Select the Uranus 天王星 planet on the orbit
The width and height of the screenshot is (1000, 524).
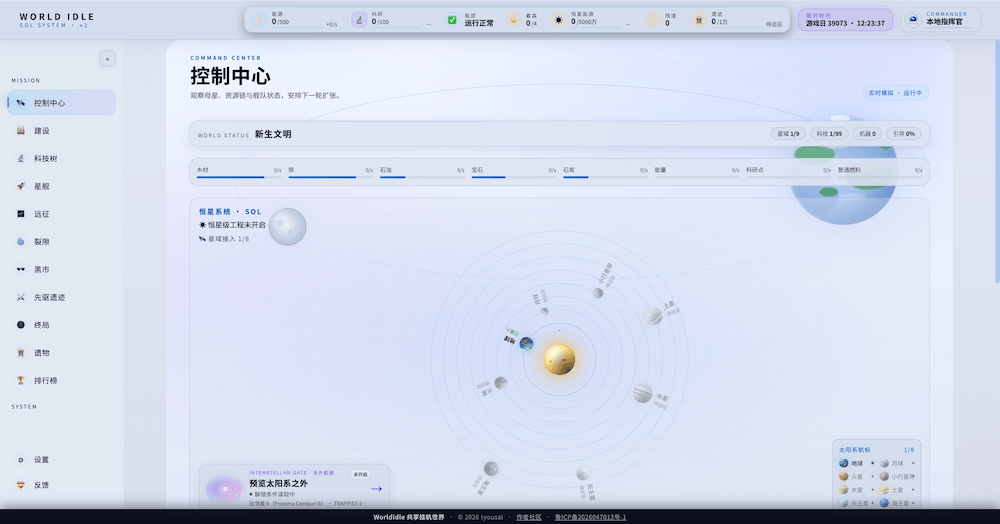pyautogui.click(x=584, y=474)
